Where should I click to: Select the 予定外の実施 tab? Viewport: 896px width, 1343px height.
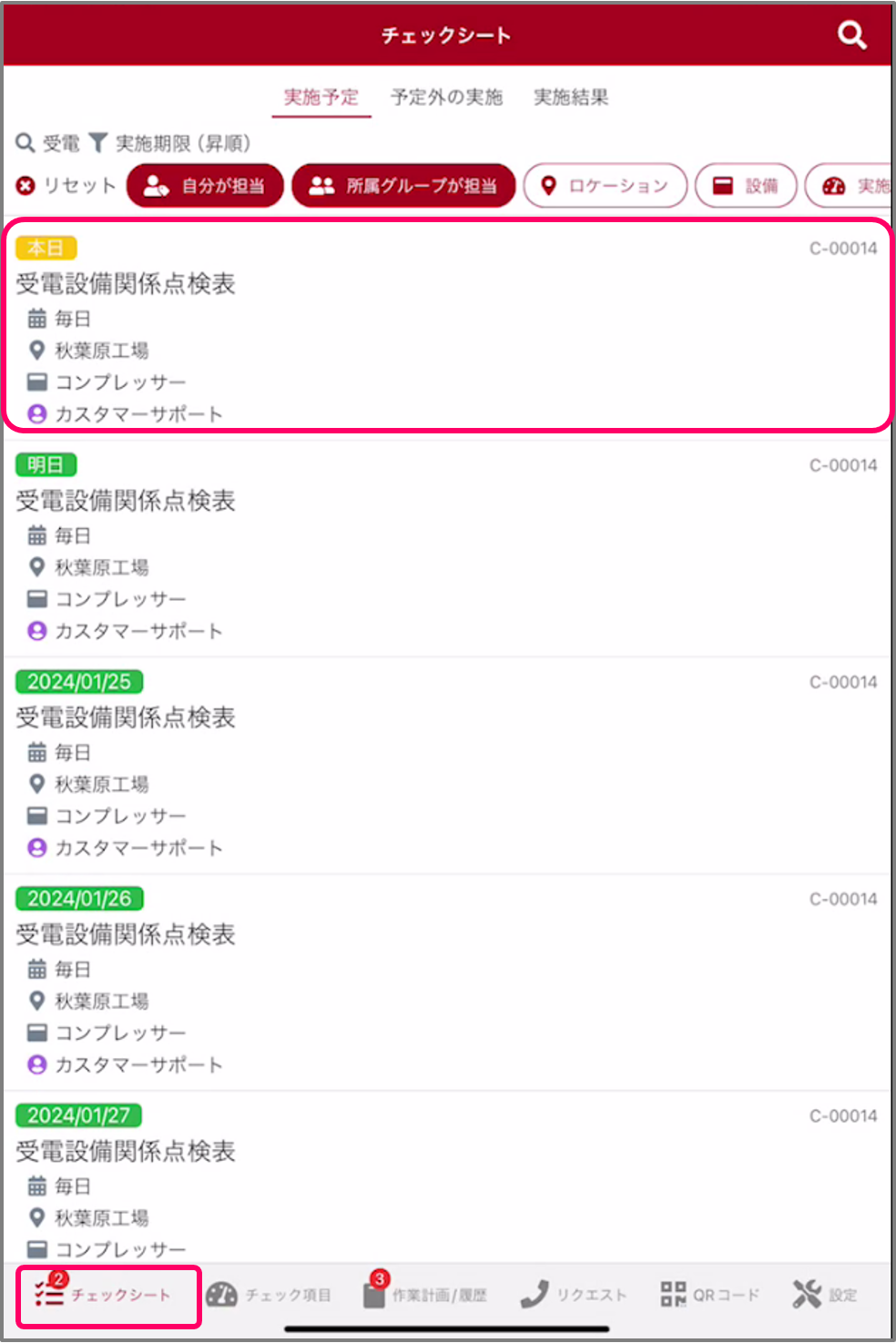[446, 97]
